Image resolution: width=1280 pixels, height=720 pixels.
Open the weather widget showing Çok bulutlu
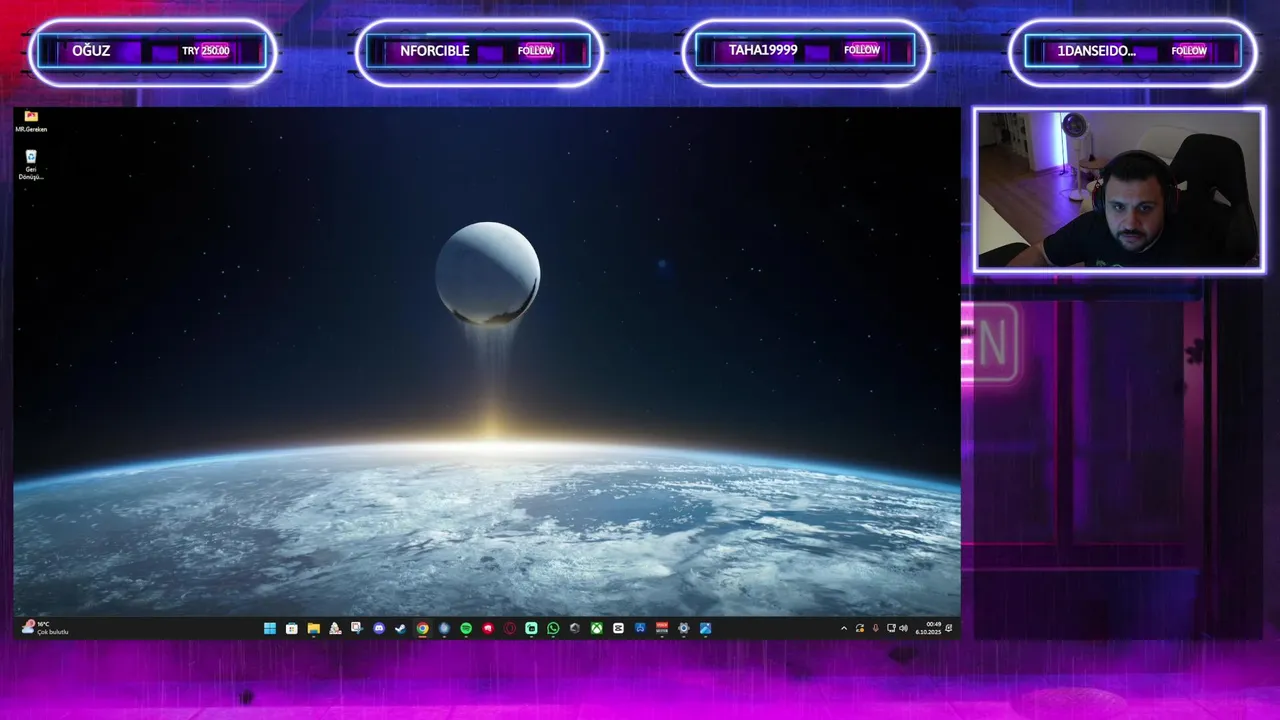45,628
